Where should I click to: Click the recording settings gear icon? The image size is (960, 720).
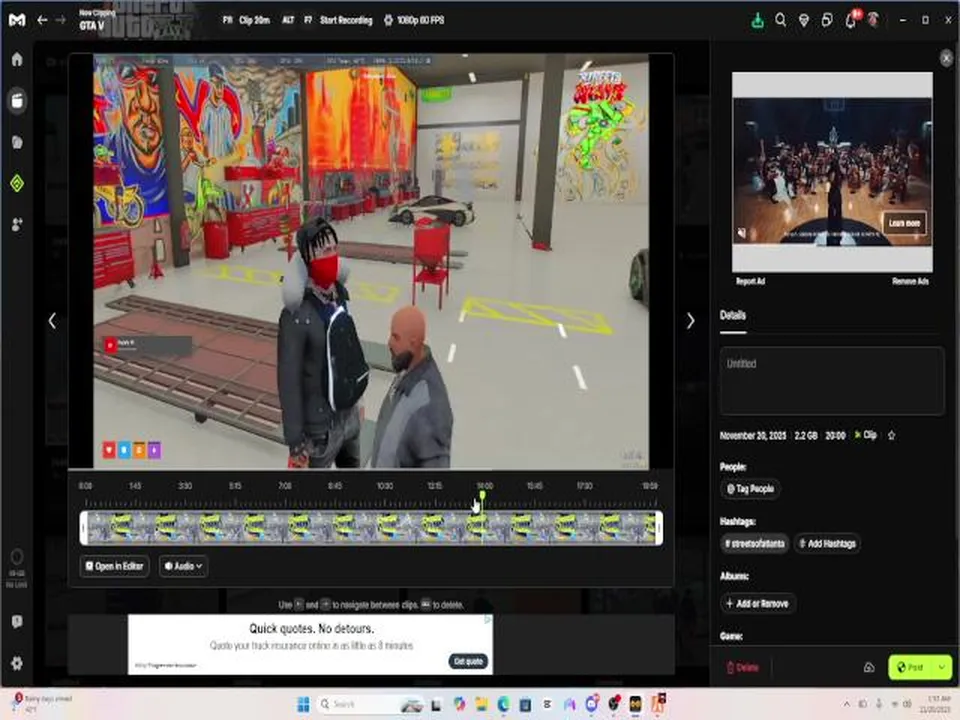pyautogui.click(x=388, y=20)
